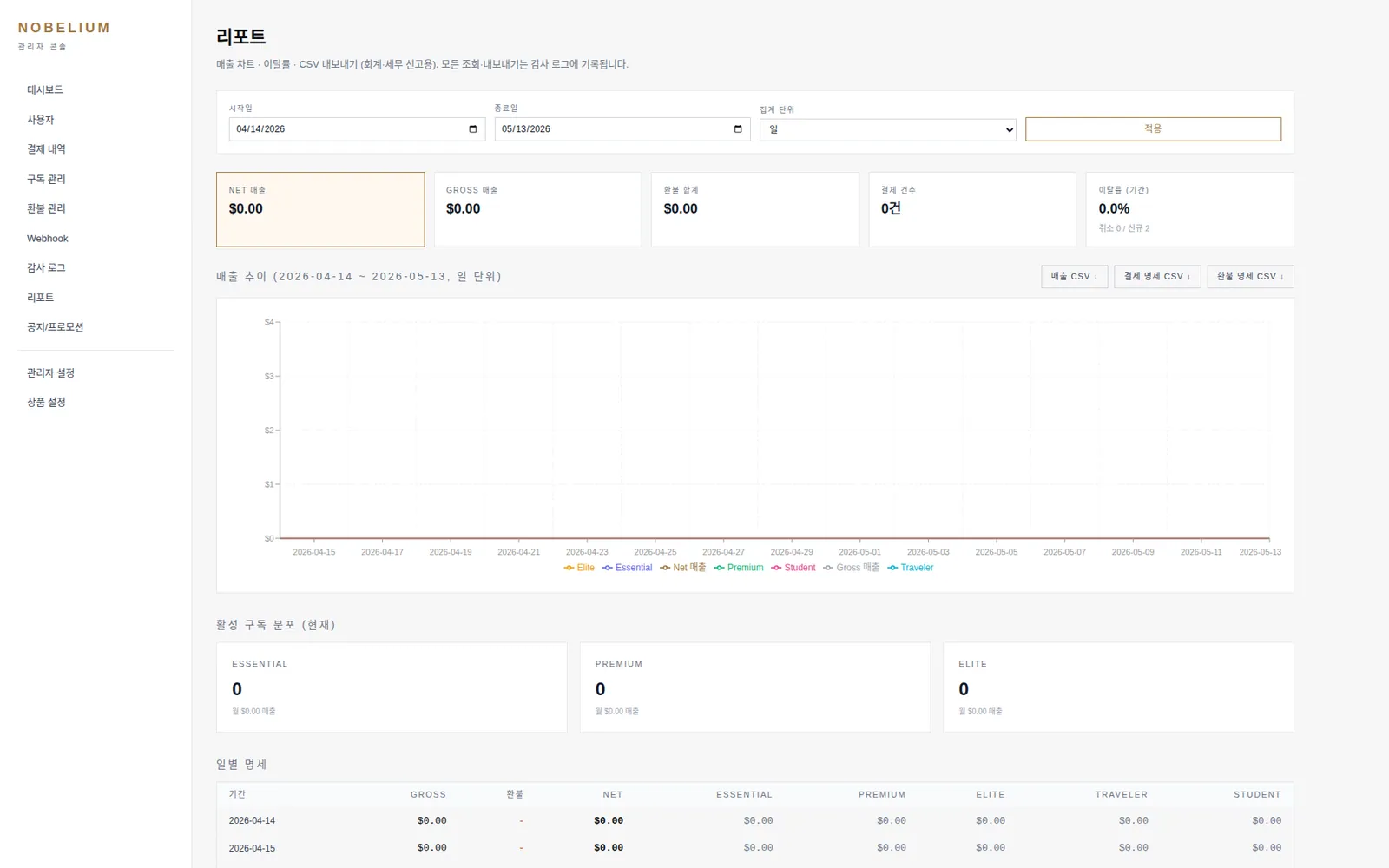
Task: Click the 2026-04-15 row date
Action: click(x=252, y=849)
